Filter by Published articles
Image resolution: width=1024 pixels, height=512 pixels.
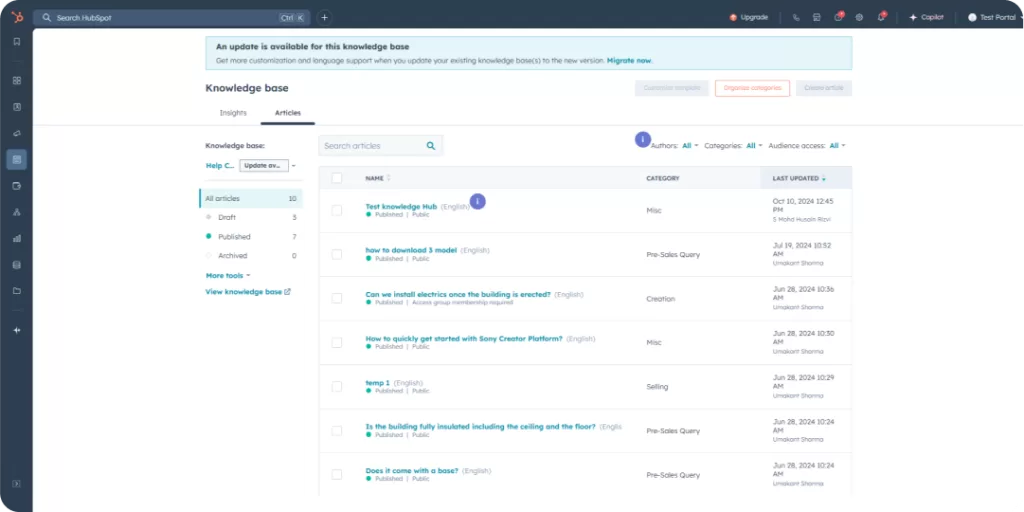[251, 236]
